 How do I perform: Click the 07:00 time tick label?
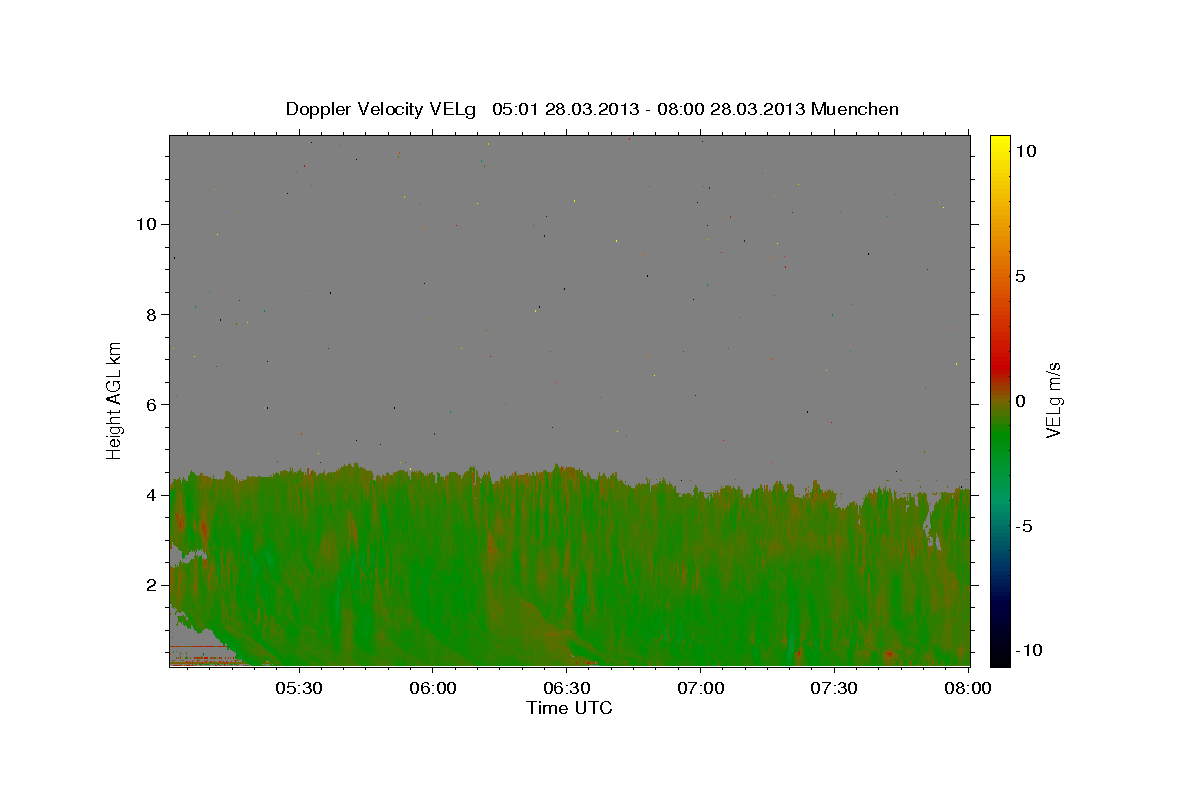[x=701, y=688]
